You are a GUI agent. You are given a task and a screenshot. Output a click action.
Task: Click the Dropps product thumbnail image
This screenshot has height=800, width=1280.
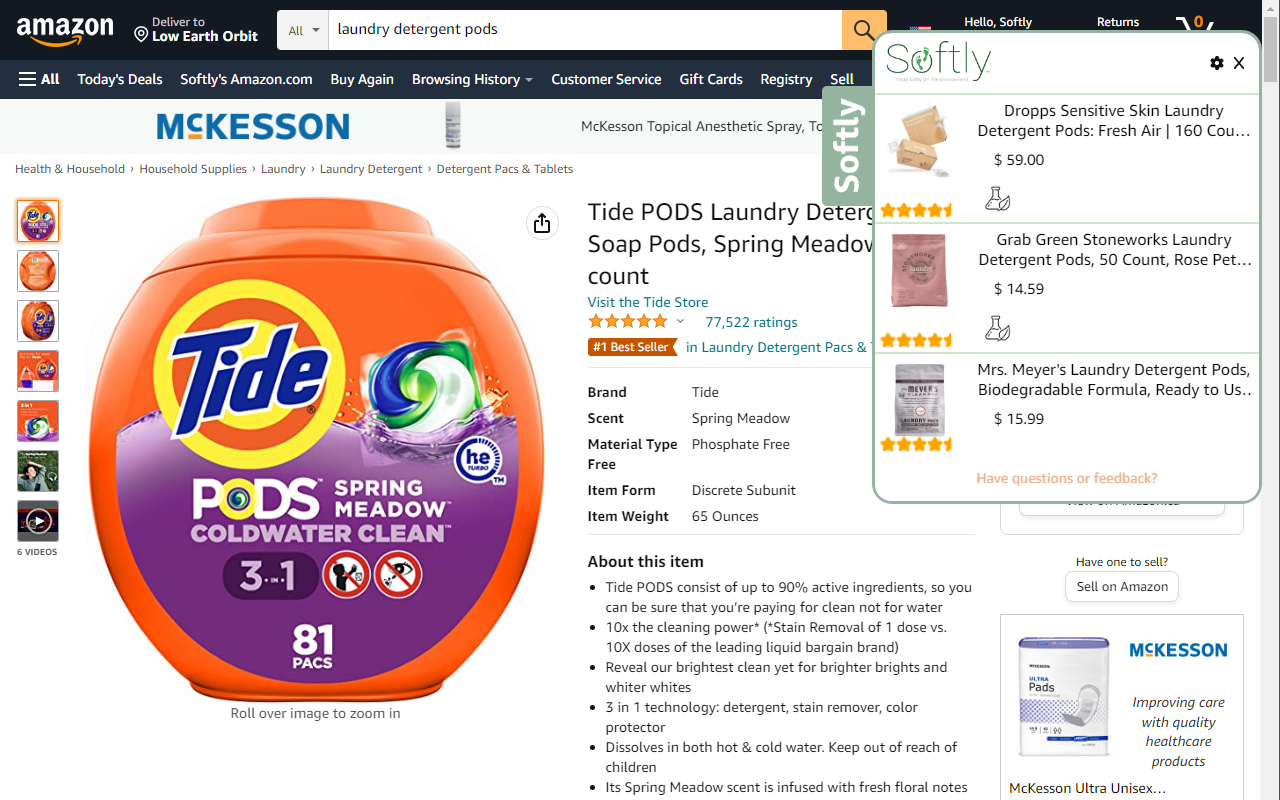(919, 142)
